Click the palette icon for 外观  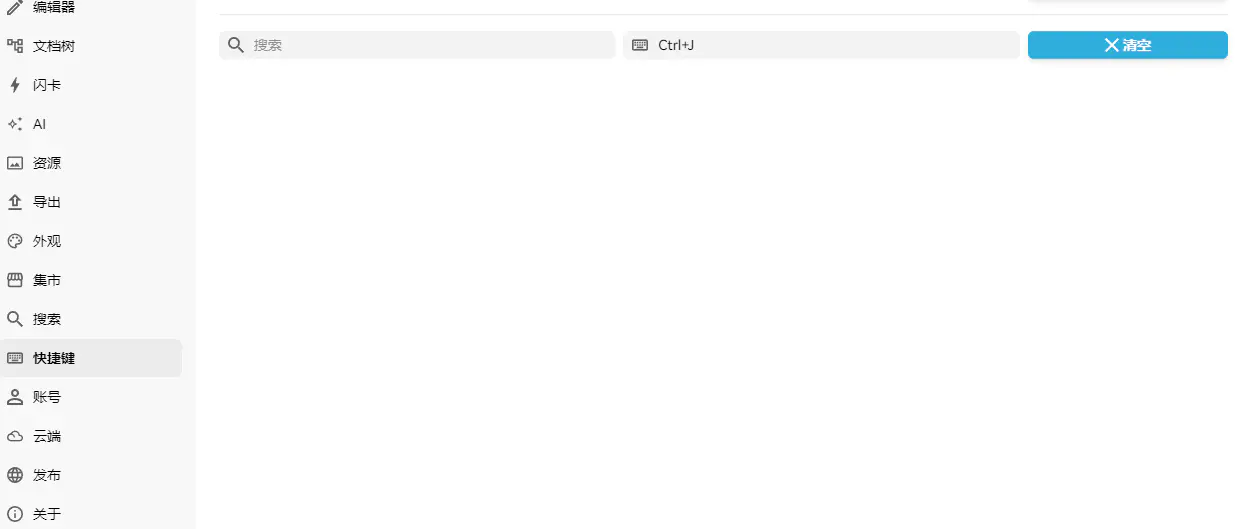(15, 241)
